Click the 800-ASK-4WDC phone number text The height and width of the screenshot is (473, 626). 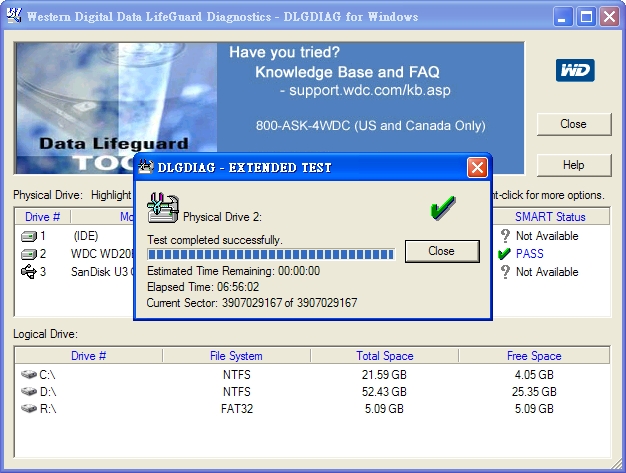pos(370,126)
